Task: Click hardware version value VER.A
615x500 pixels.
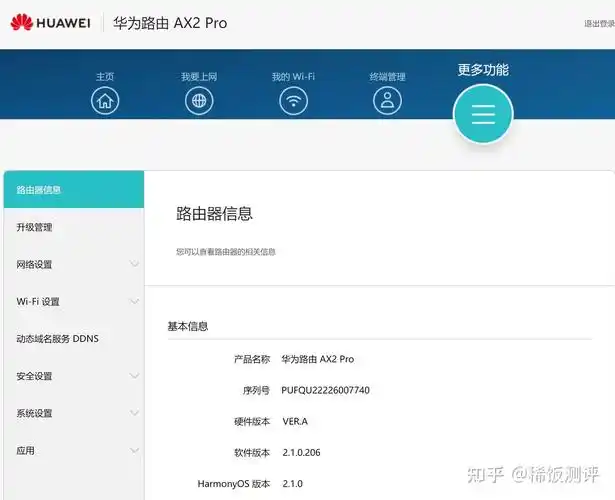Action: 295,422
